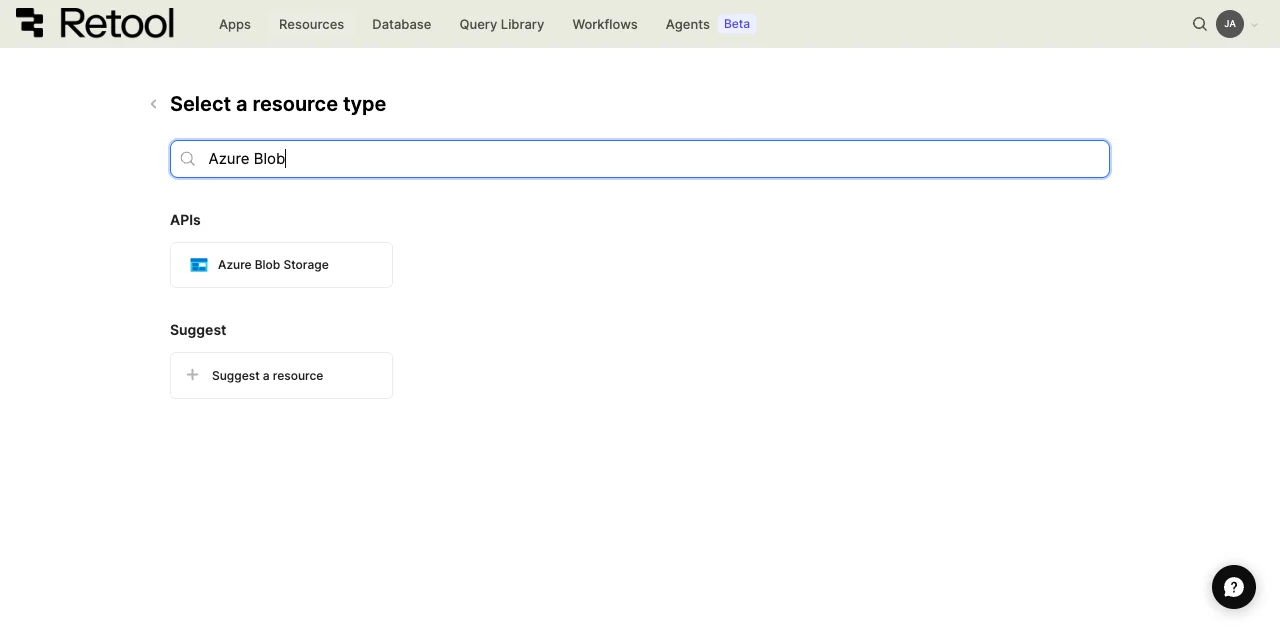Open the Database page
This screenshot has height=633, width=1280.
coord(401,24)
